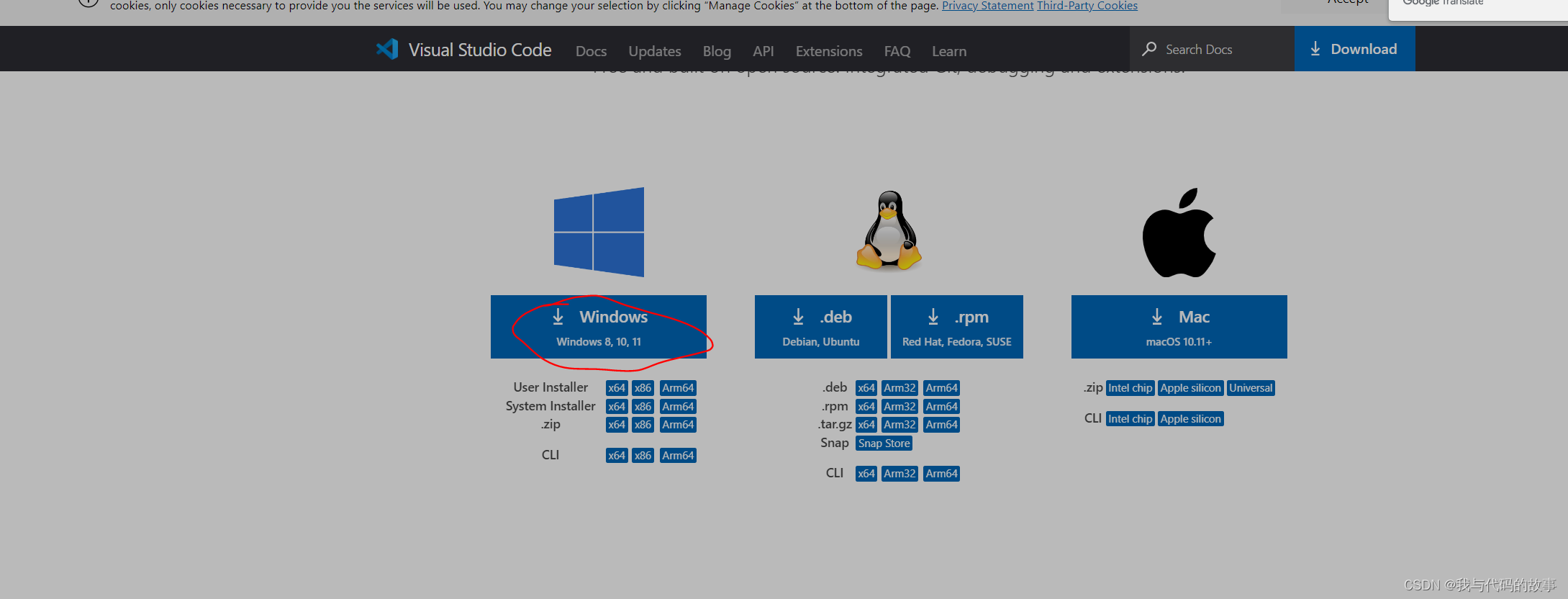Download the .rpm package for Red Hat

(x=956, y=327)
